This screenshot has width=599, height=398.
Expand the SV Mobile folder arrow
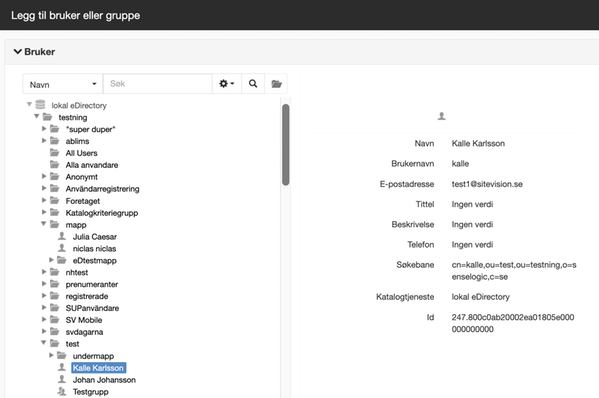tap(44, 319)
